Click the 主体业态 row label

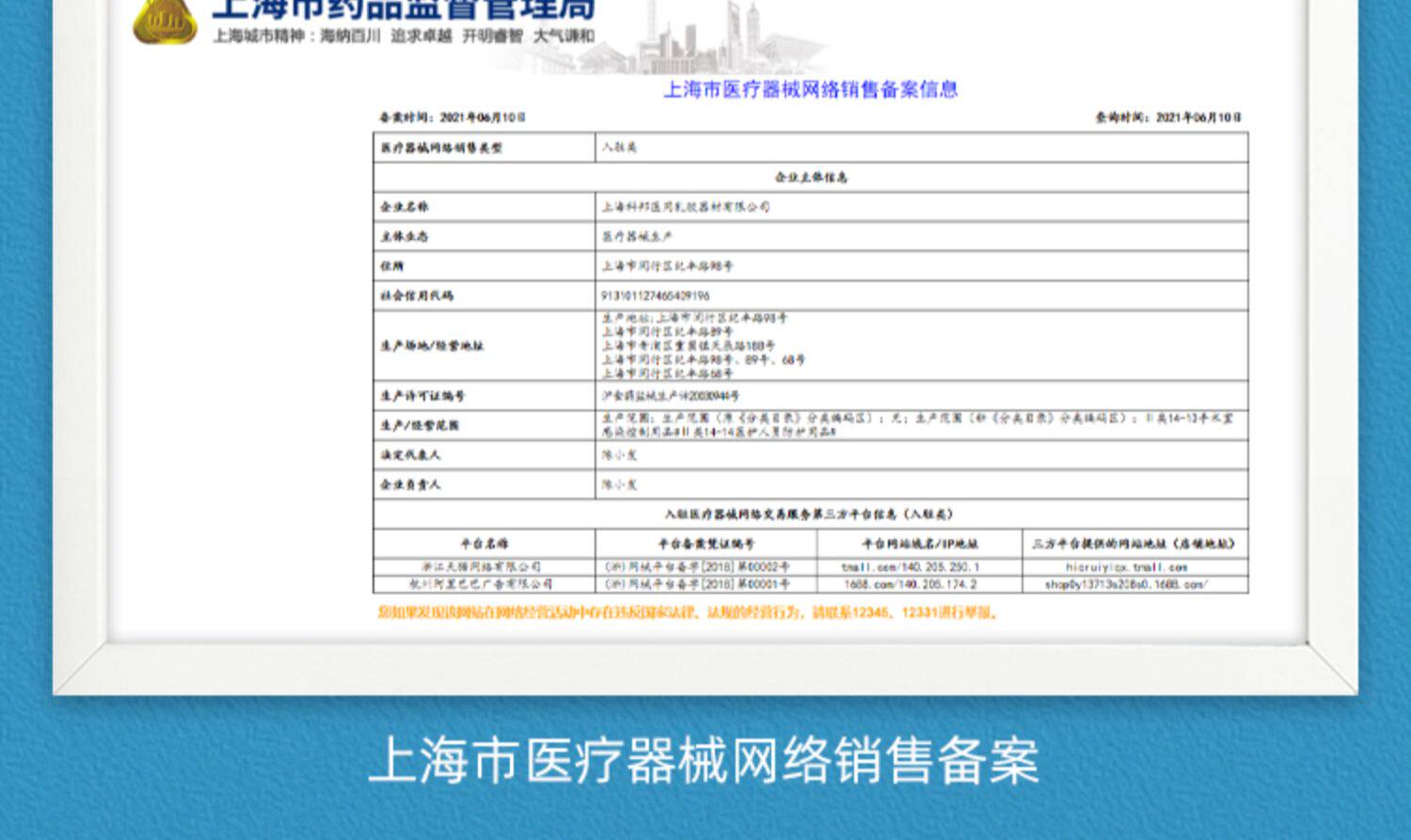pyautogui.click(x=404, y=236)
